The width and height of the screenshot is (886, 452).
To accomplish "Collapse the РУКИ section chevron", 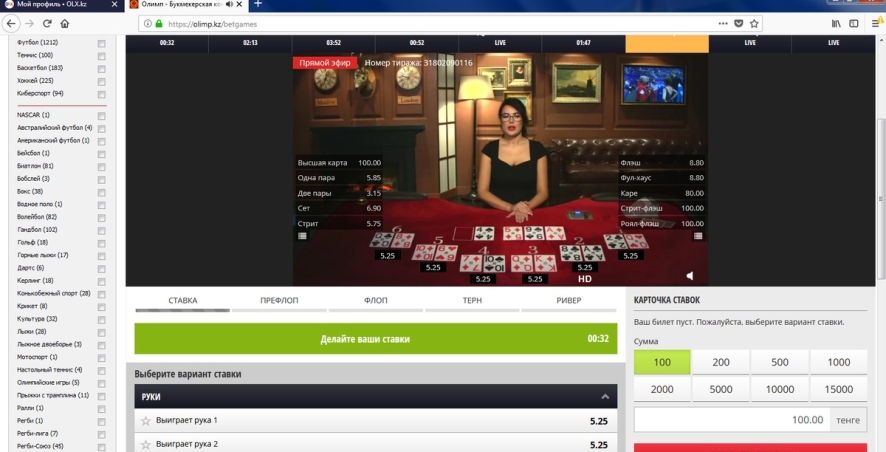I will point(605,397).
